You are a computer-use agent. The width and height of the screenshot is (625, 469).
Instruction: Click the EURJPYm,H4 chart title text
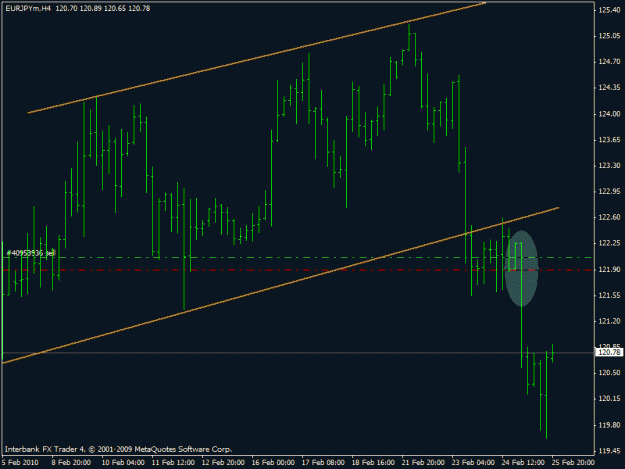pyautogui.click(x=28, y=8)
